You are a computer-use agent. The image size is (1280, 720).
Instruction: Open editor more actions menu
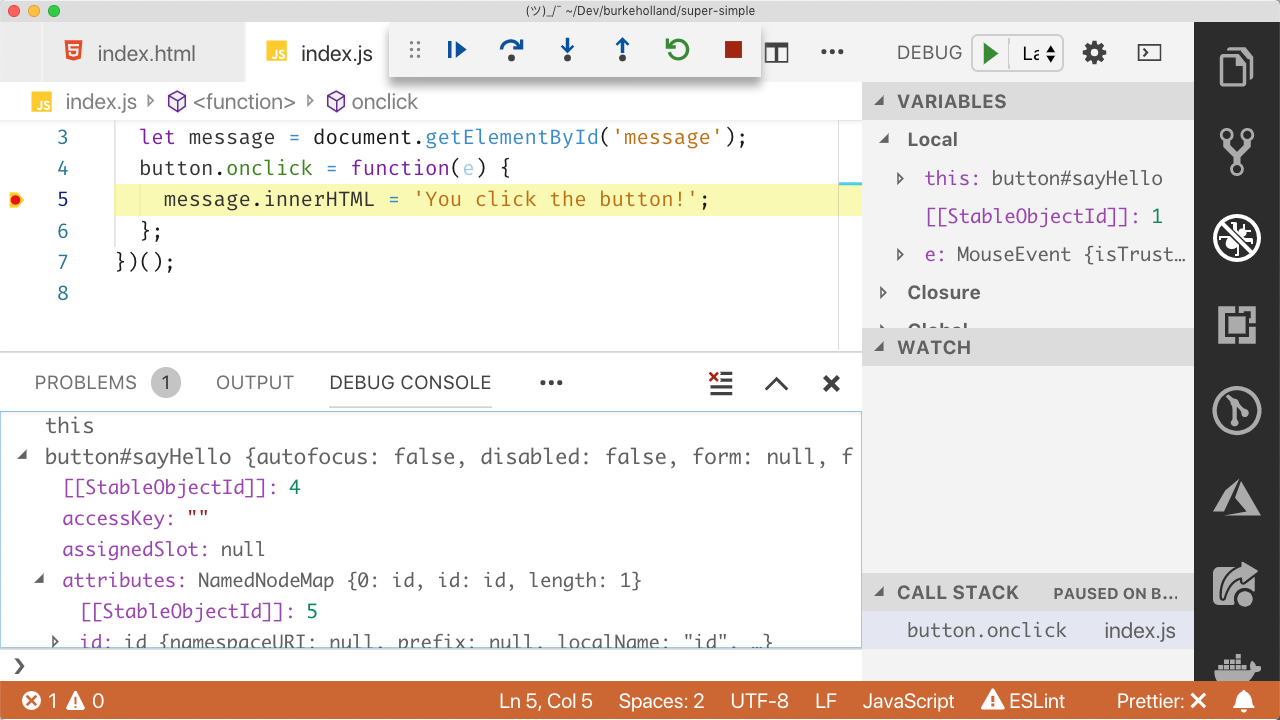click(x=832, y=53)
